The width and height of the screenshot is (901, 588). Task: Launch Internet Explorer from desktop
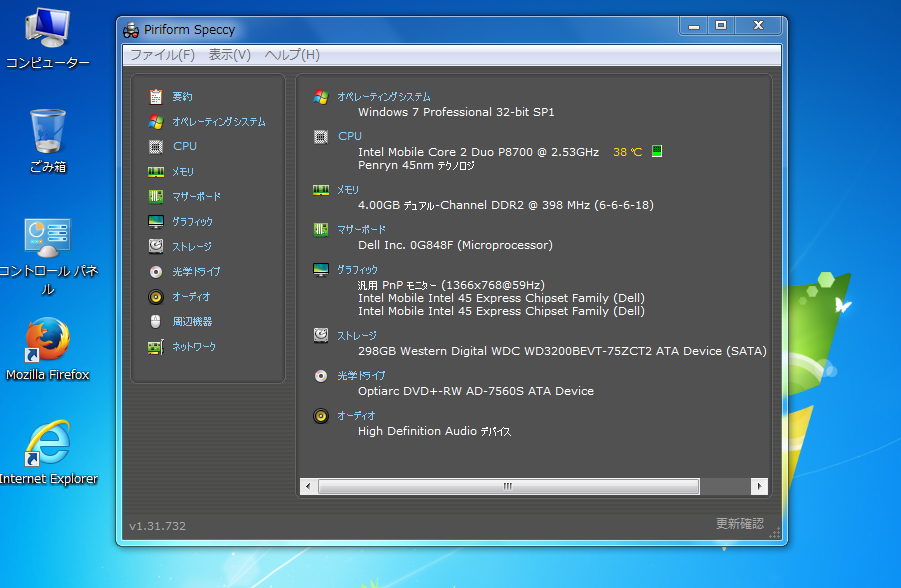(48, 453)
